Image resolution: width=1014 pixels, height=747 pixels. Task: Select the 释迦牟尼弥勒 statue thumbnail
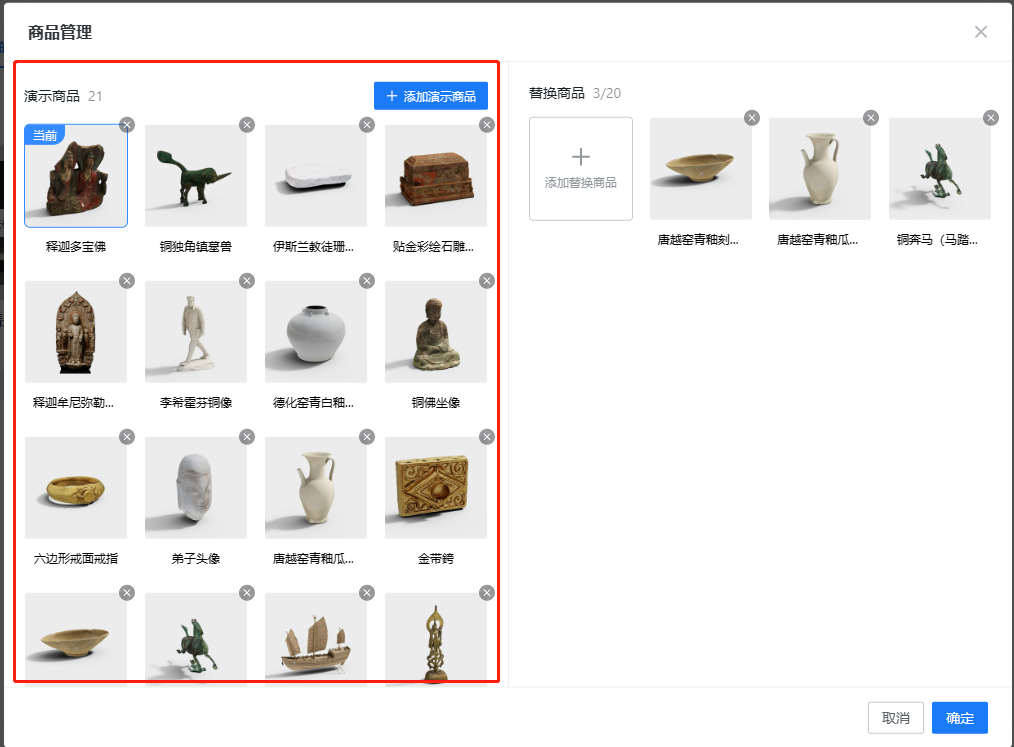76,331
